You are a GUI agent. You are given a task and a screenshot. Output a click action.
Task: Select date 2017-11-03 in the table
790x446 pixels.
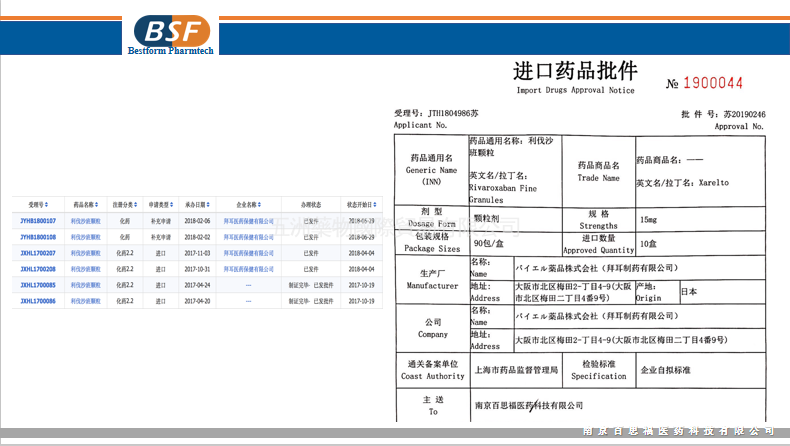click(x=197, y=253)
